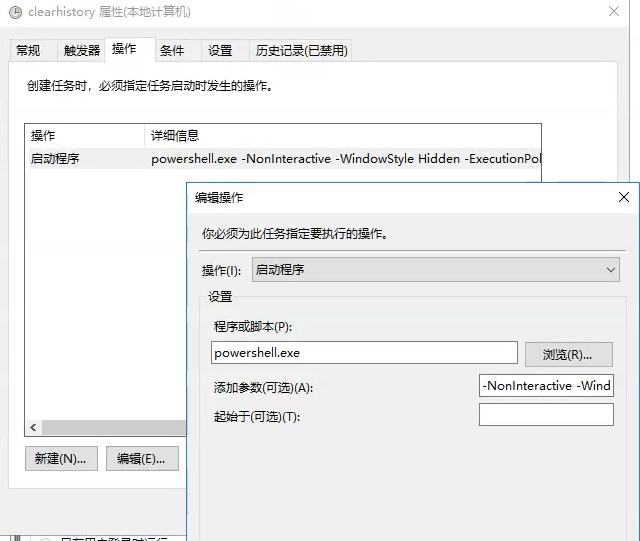Close the 编辑操作 dialog

click(x=624, y=197)
